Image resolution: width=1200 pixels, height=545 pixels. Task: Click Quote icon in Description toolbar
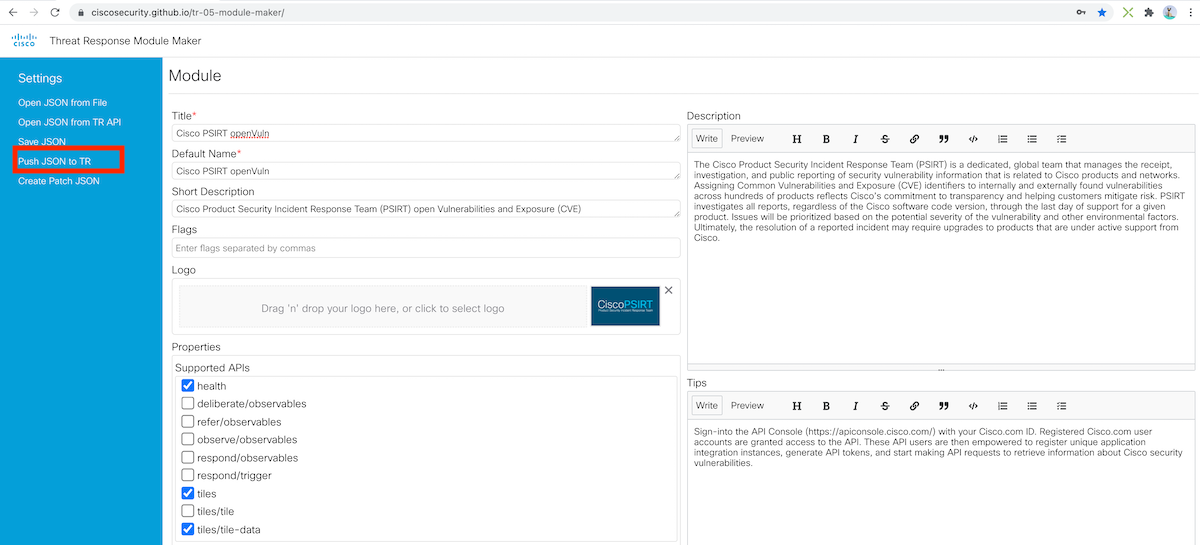pos(944,139)
